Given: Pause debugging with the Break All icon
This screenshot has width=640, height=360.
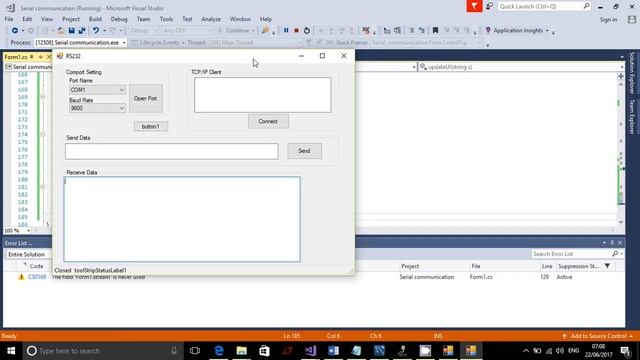Looking at the screenshot, I should (x=286, y=31).
